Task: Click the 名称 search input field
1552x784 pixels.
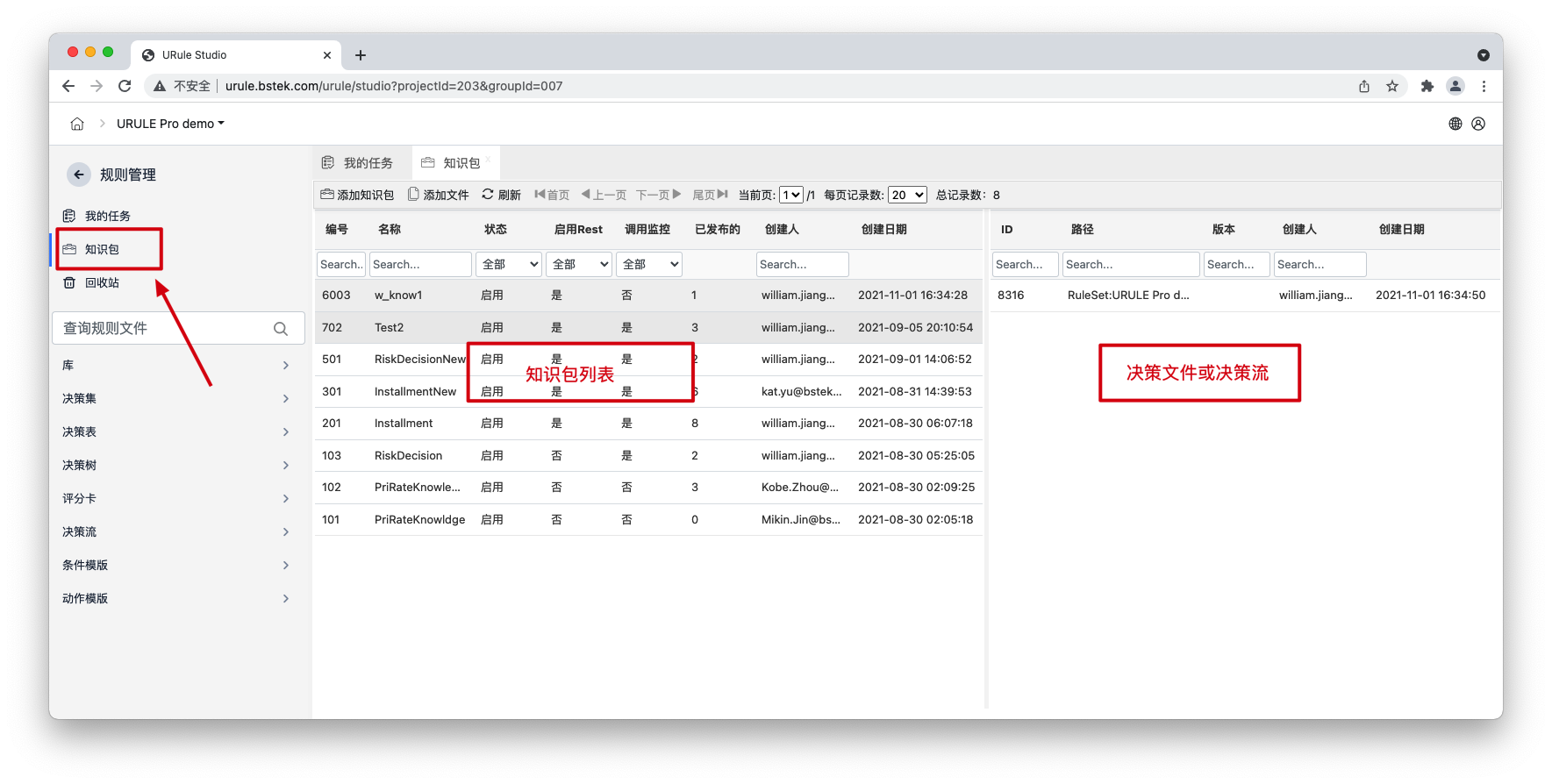Action: pyautogui.click(x=420, y=264)
